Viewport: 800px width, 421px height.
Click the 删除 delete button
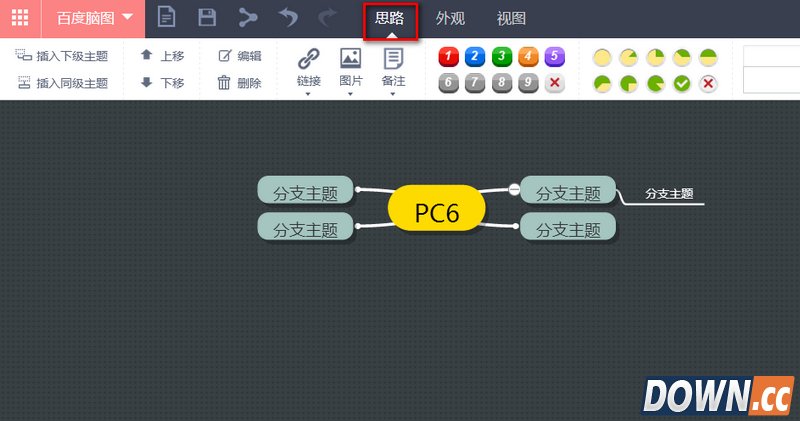click(x=240, y=83)
